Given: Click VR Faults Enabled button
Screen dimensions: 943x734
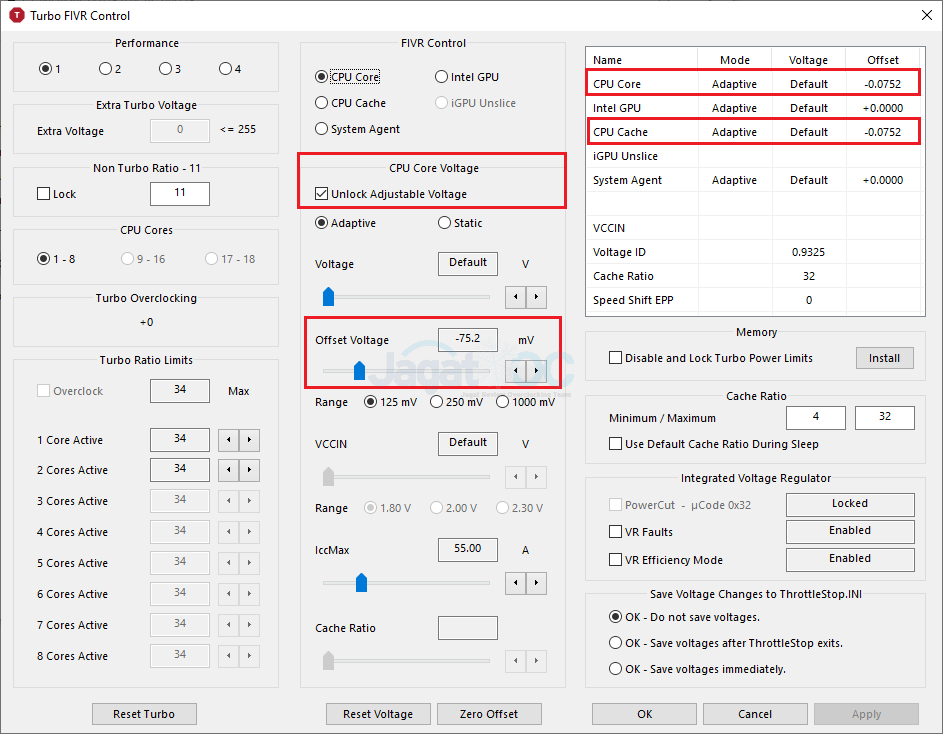Looking at the screenshot, I should tap(850, 531).
